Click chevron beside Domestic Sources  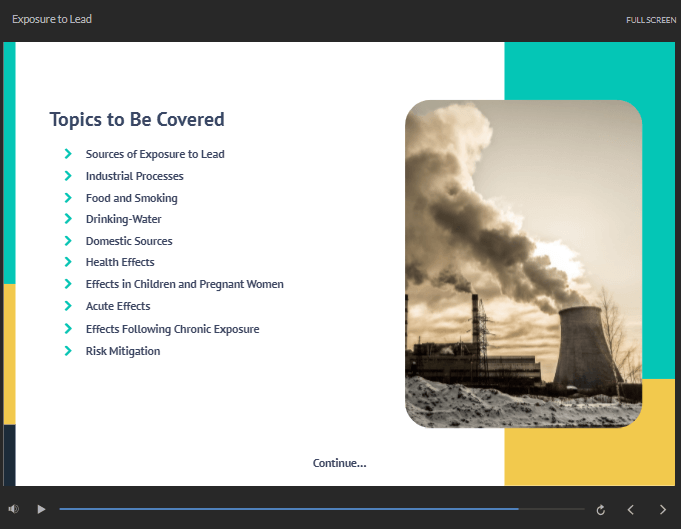68,241
